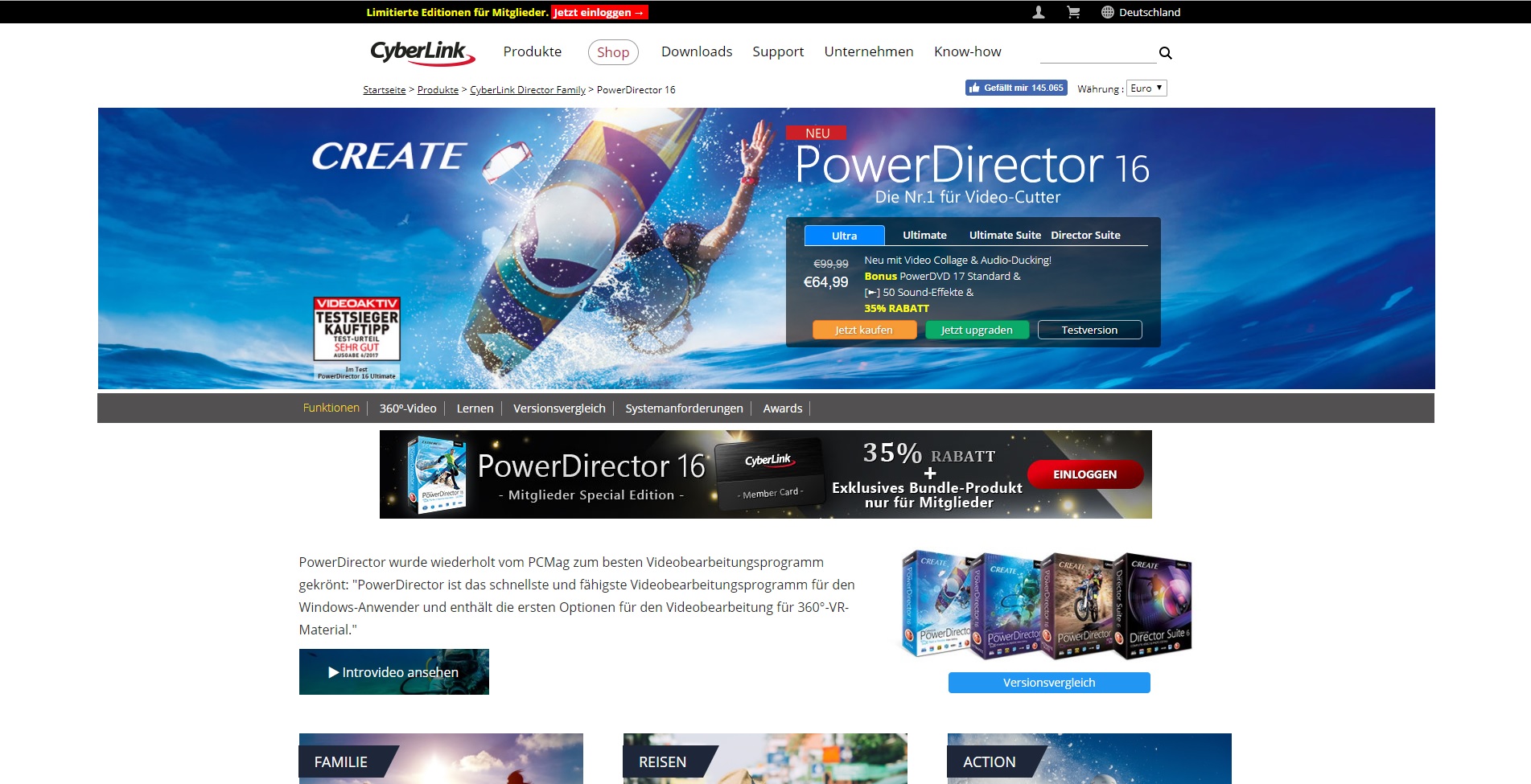Select the Ultimate edition tab
The width and height of the screenshot is (1531, 784).
924,235
